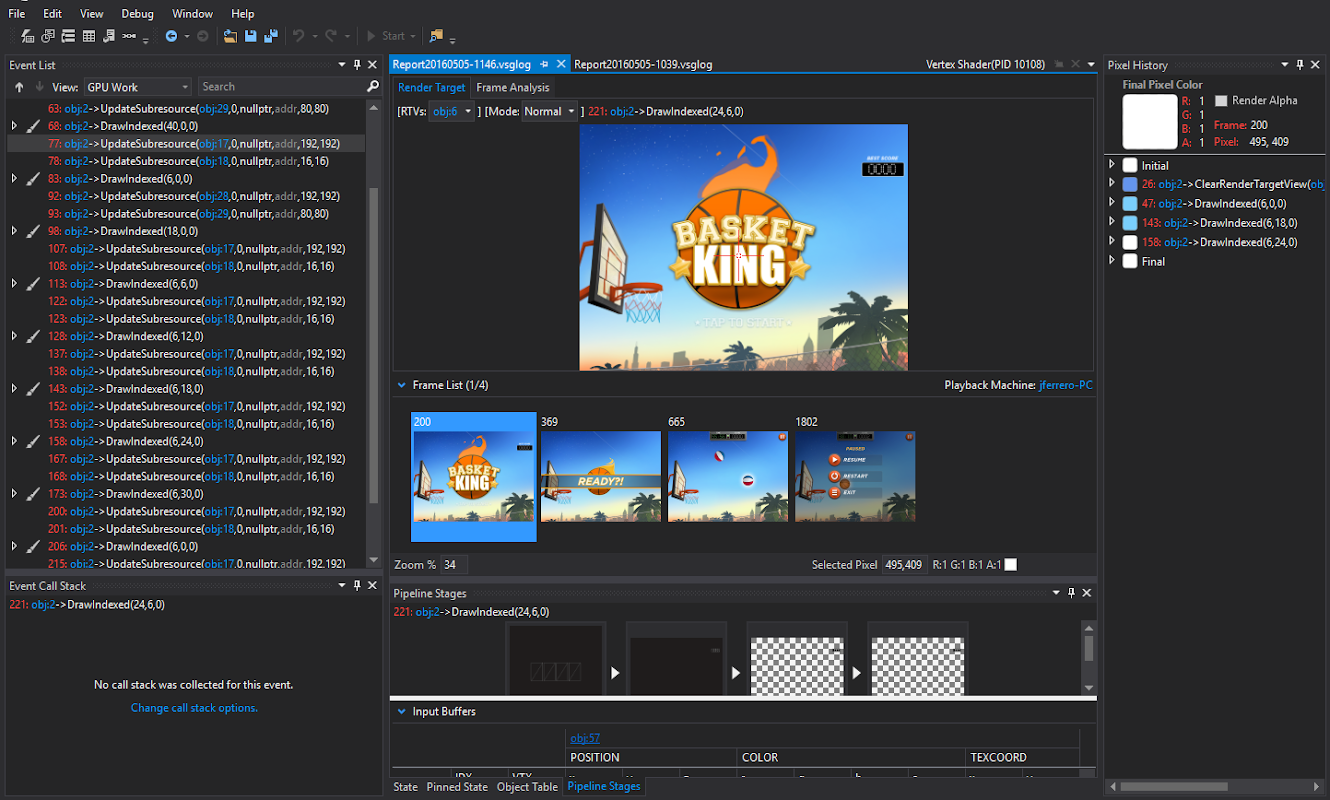1330x800 pixels.
Task: Click Change call stack options link
Action: (x=194, y=708)
